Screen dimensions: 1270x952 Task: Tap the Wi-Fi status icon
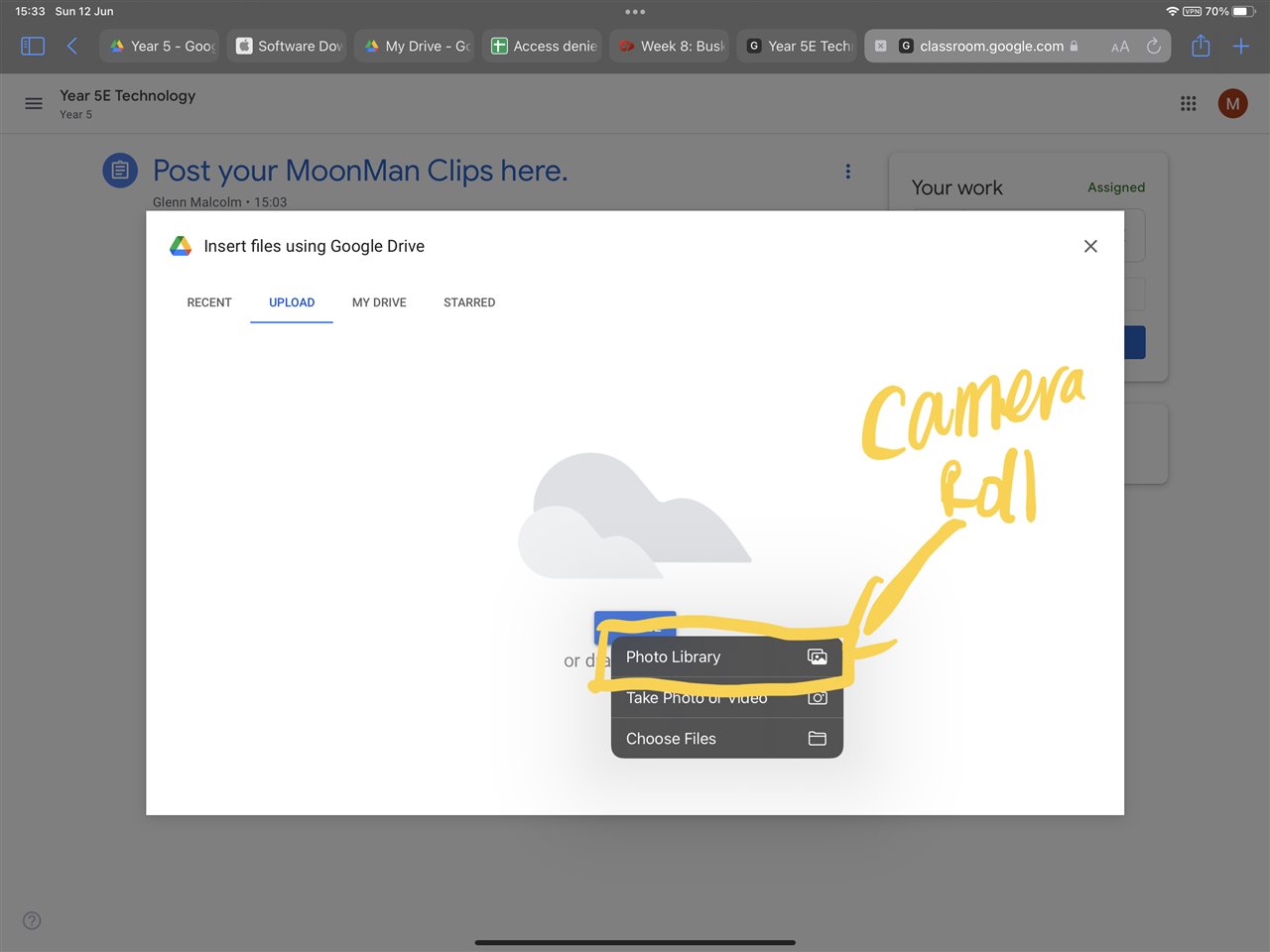tap(1172, 11)
